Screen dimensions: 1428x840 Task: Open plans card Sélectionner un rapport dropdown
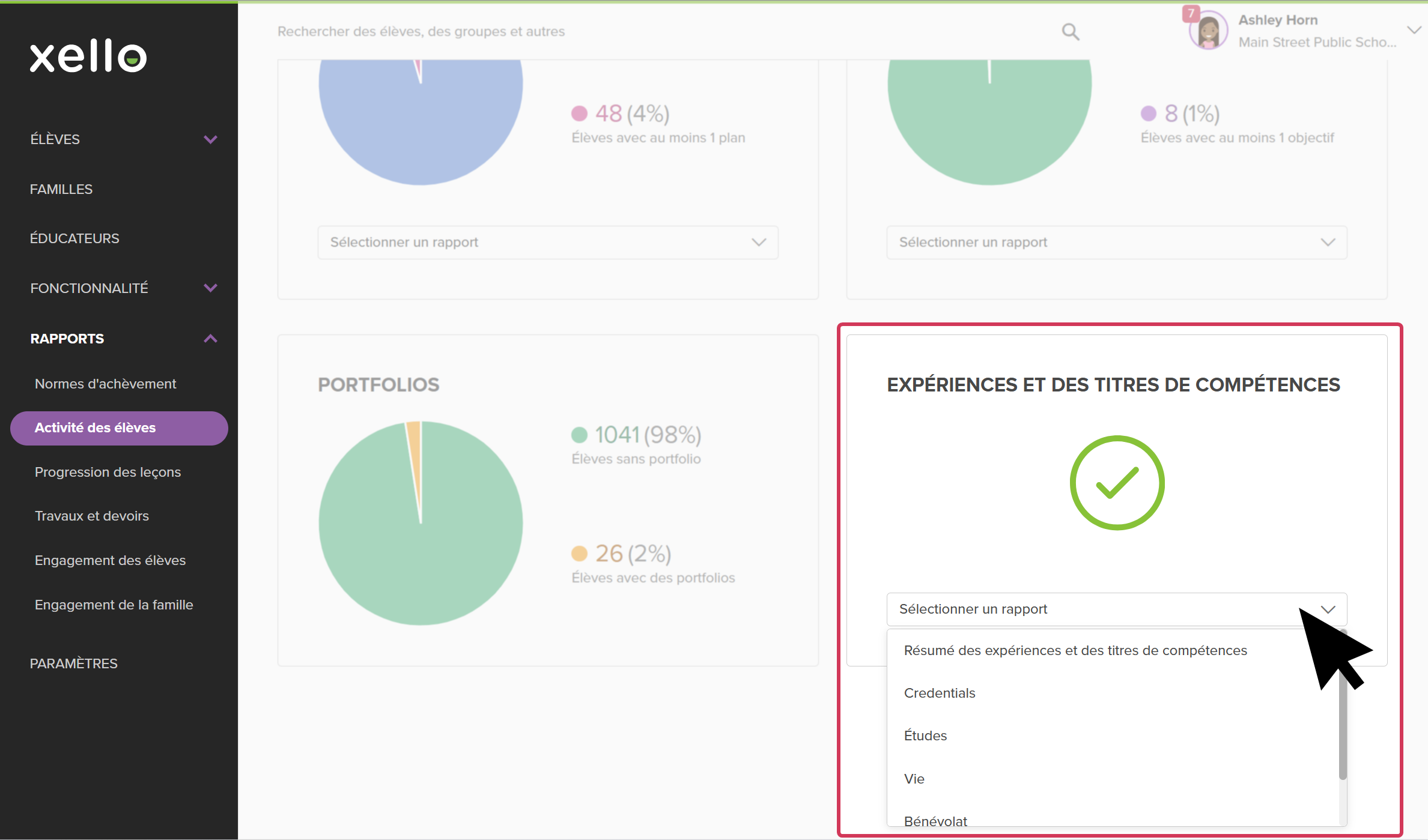(x=548, y=243)
